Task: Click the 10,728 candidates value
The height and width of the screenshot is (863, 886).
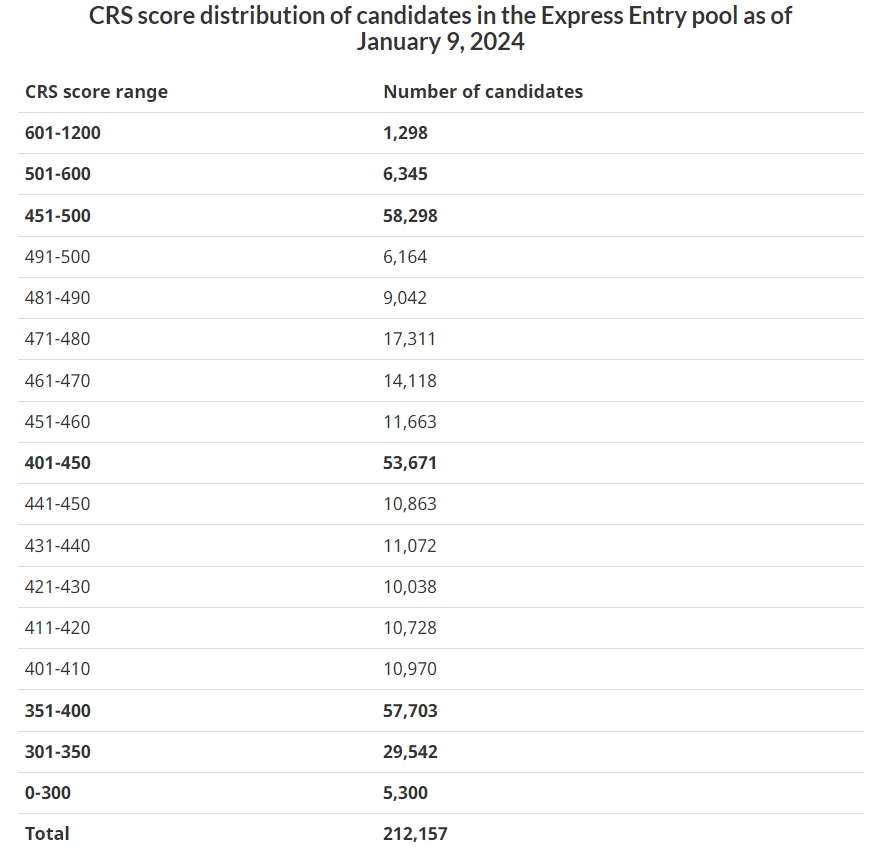Action: click(x=410, y=628)
